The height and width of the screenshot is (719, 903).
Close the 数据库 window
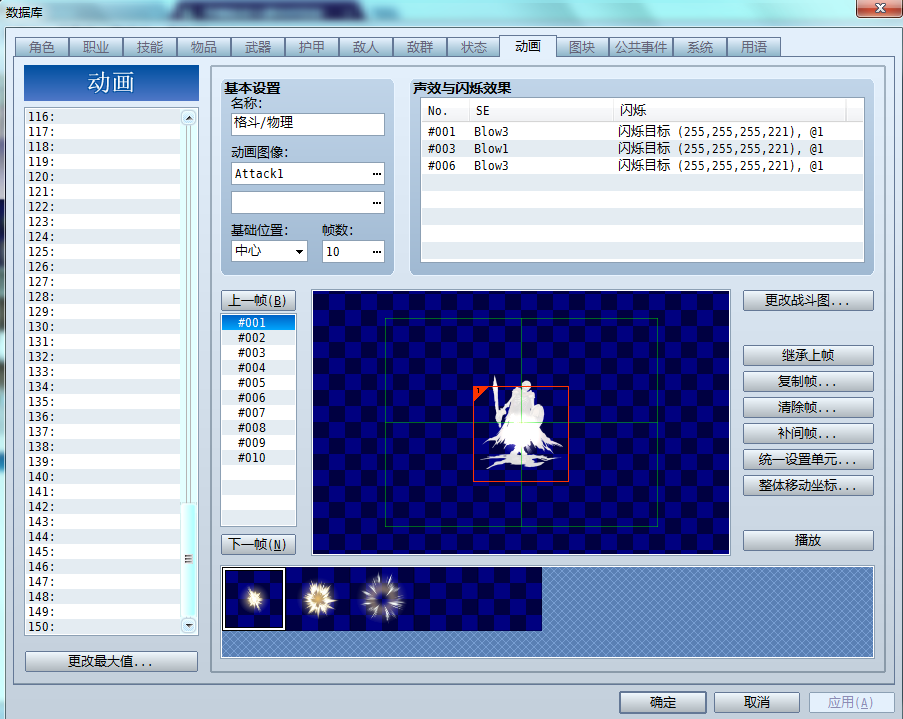tap(880, 8)
